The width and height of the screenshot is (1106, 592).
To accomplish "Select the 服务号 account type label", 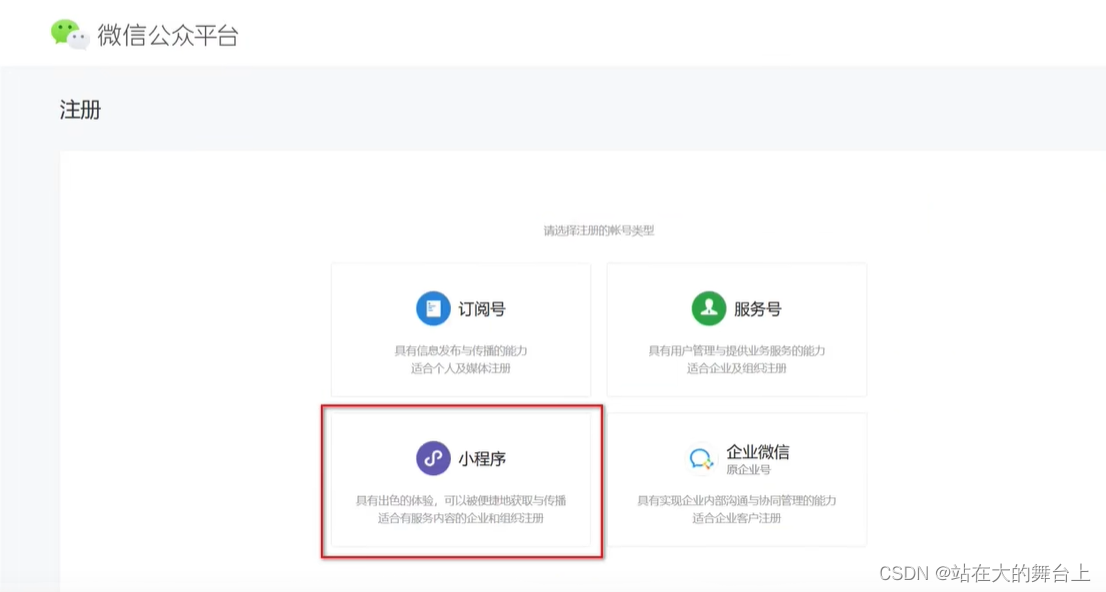I will [758, 309].
